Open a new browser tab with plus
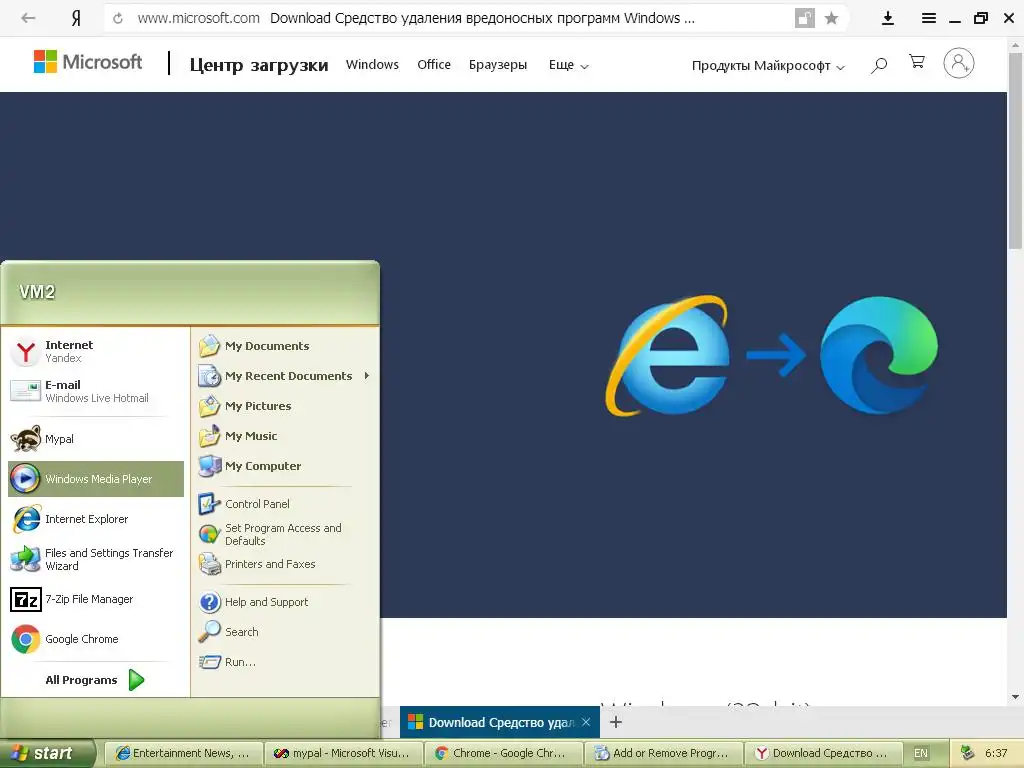 [615, 722]
